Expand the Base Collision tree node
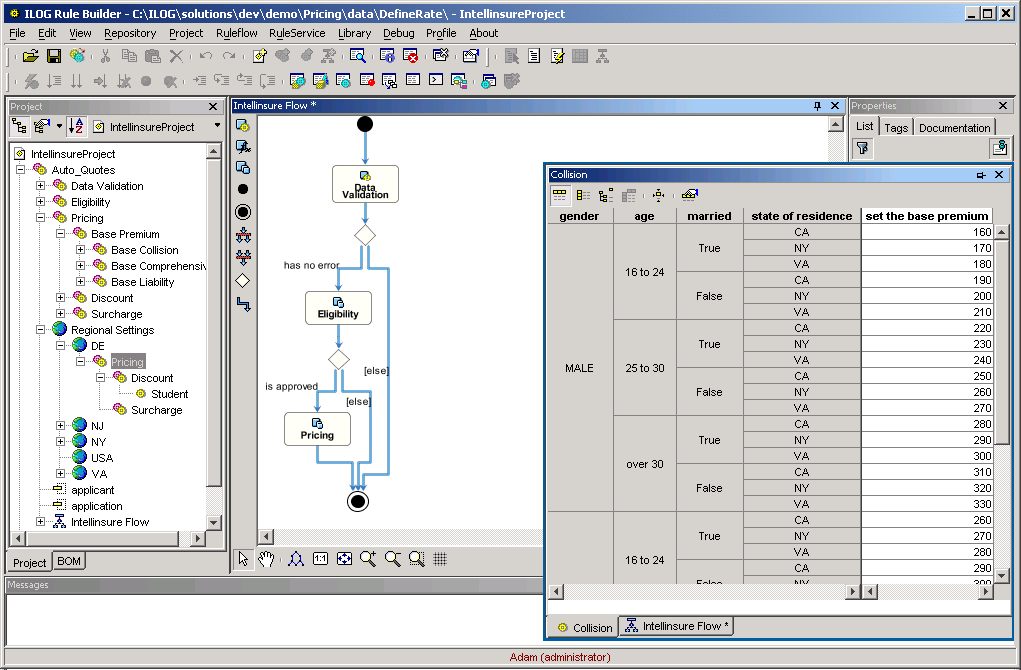The image size is (1021, 670). (80, 249)
